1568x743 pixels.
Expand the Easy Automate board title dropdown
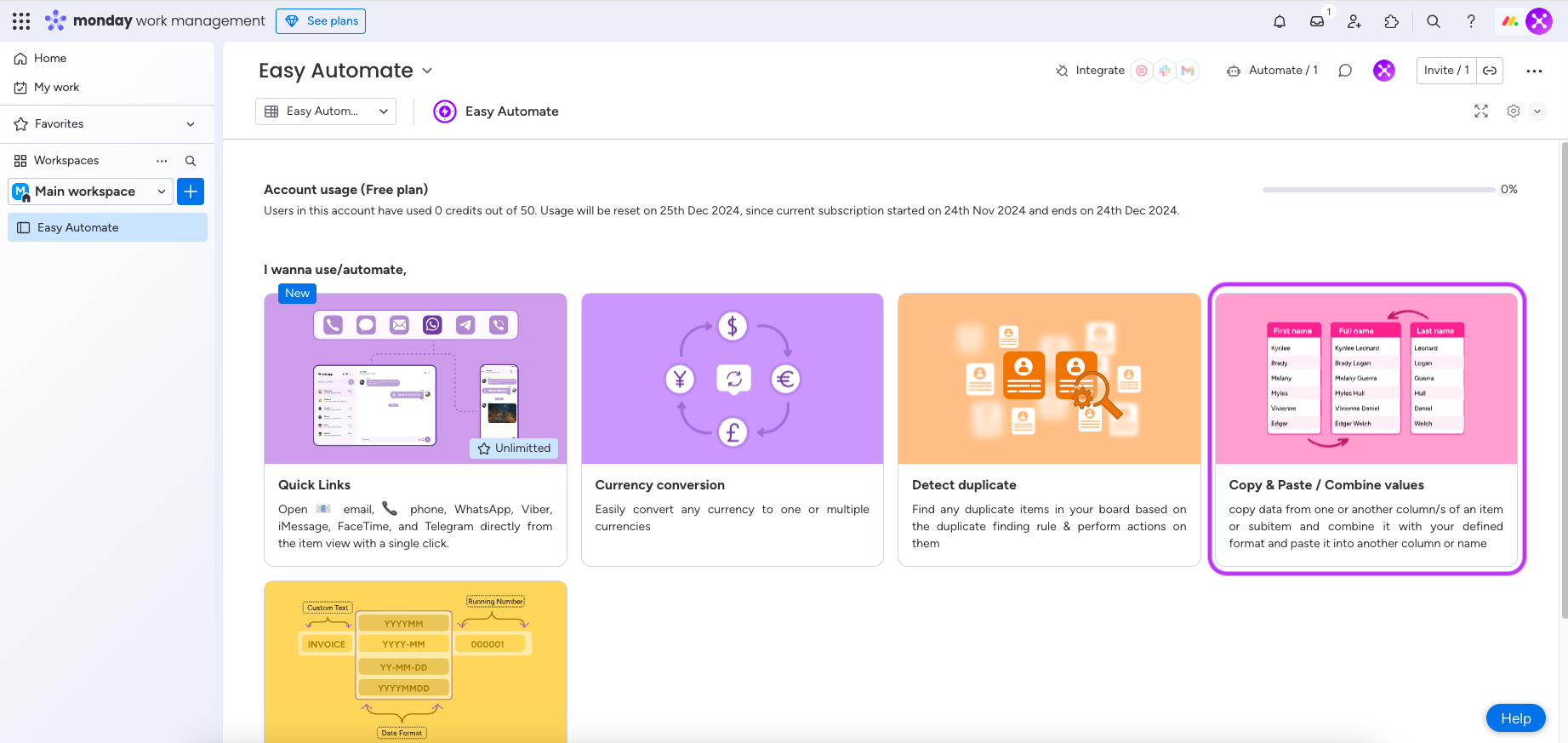427,71
